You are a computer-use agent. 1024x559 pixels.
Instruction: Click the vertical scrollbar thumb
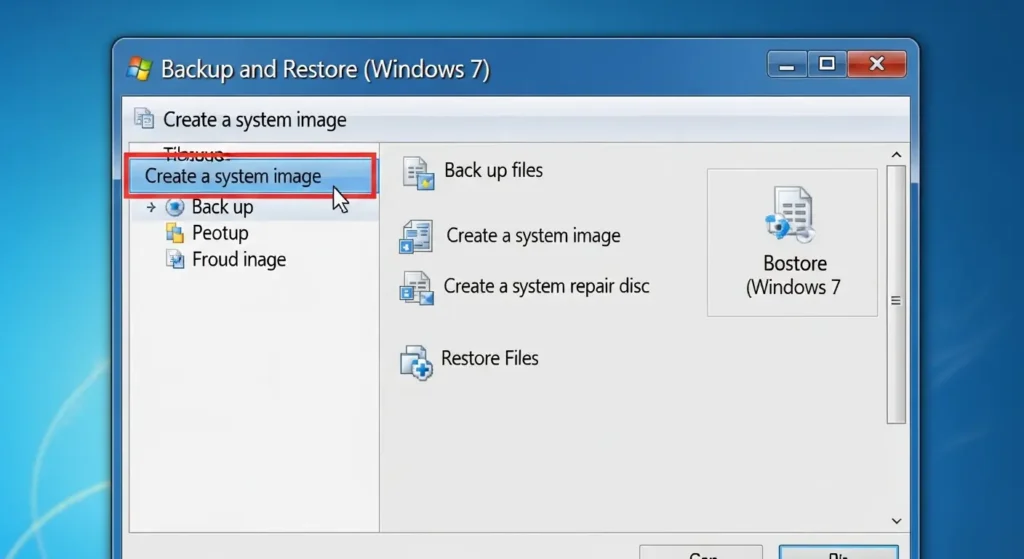tap(896, 295)
